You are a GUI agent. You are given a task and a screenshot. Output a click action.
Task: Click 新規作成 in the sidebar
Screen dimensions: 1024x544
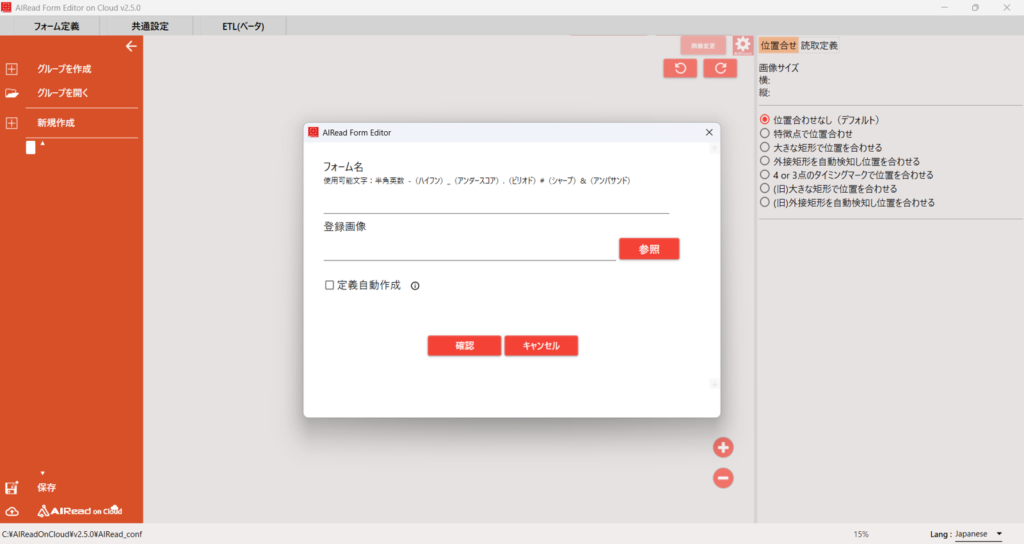[56, 123]
